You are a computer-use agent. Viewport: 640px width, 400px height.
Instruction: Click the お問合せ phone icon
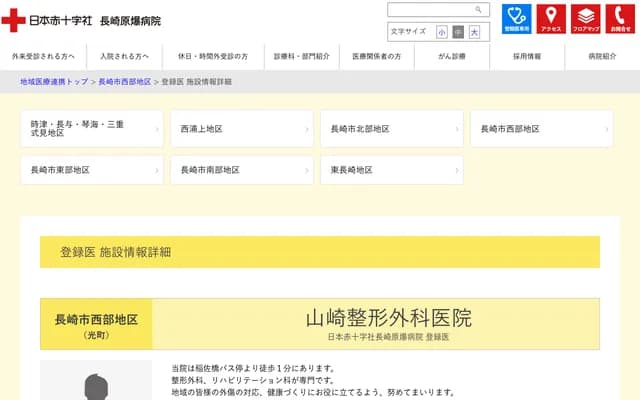620,19
